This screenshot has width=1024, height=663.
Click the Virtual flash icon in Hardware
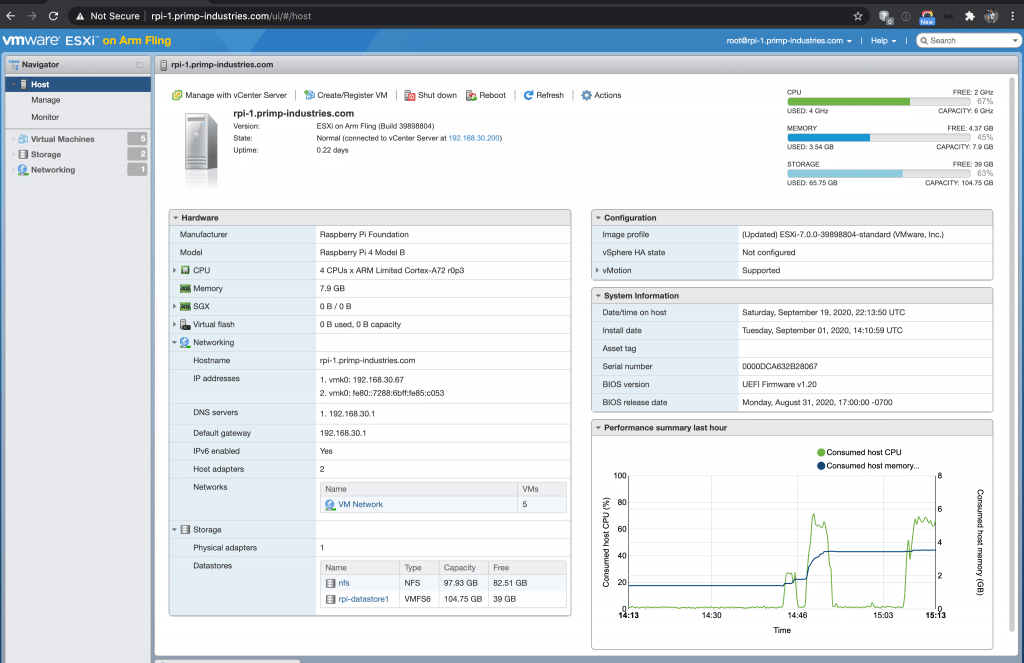tap(185, 325)
